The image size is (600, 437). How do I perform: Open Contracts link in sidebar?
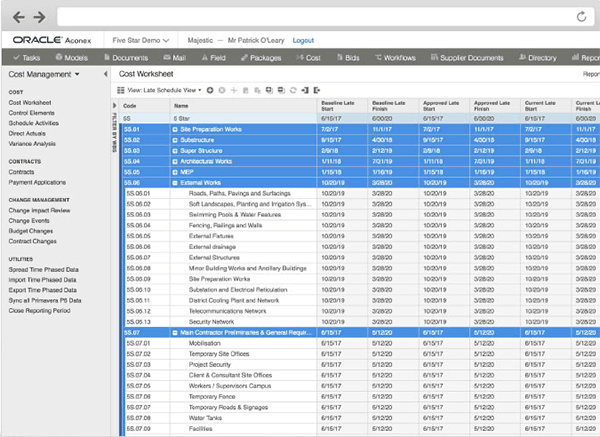click(21, 172)
